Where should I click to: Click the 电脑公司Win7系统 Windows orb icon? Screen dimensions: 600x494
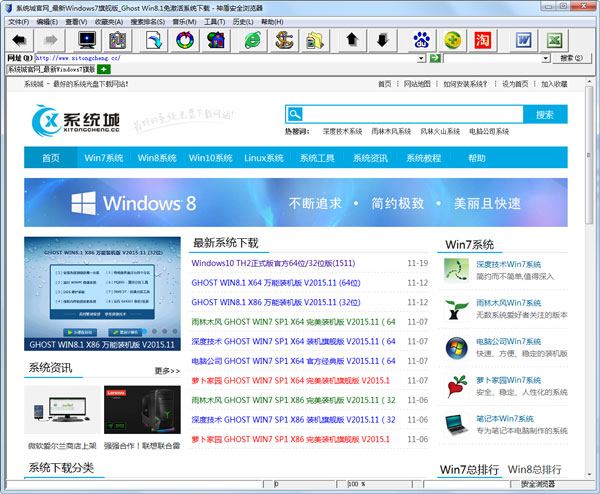(x=456, y=348)
